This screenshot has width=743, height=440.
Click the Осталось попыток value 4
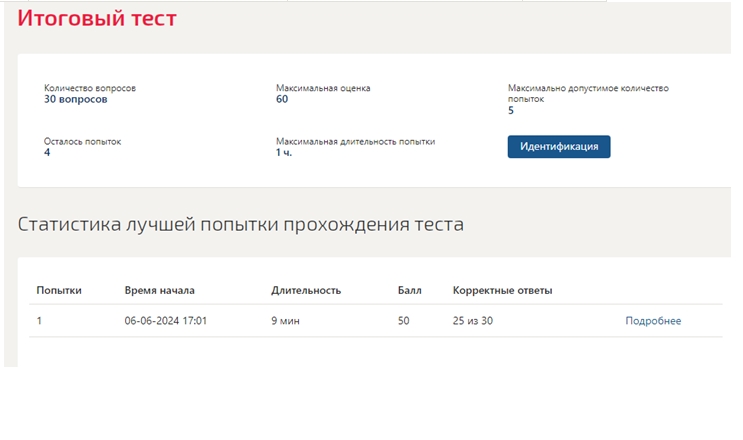point(47,153)
